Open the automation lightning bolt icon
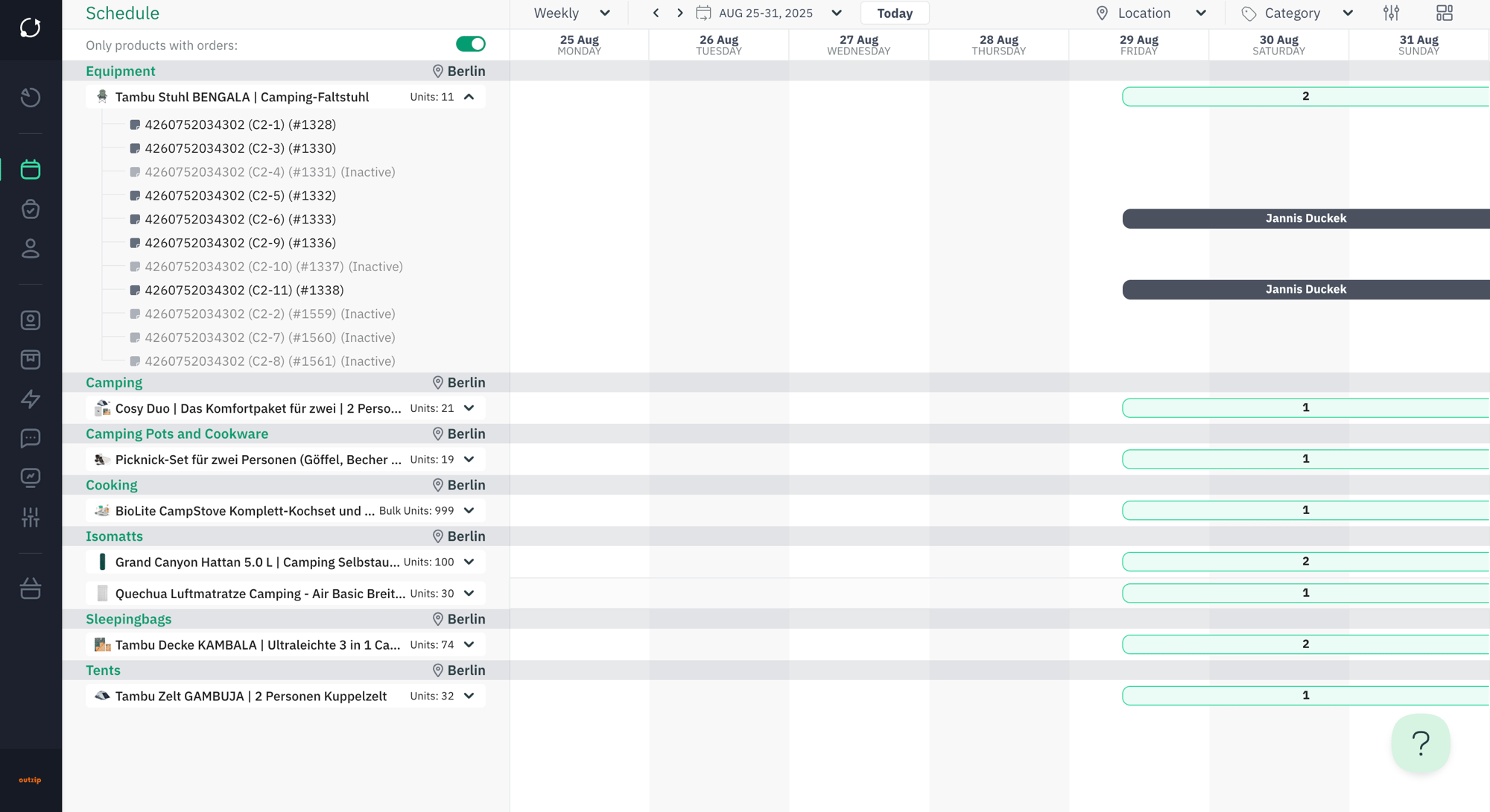Viewport: 1490px width, 812px height. coord(31,399)
